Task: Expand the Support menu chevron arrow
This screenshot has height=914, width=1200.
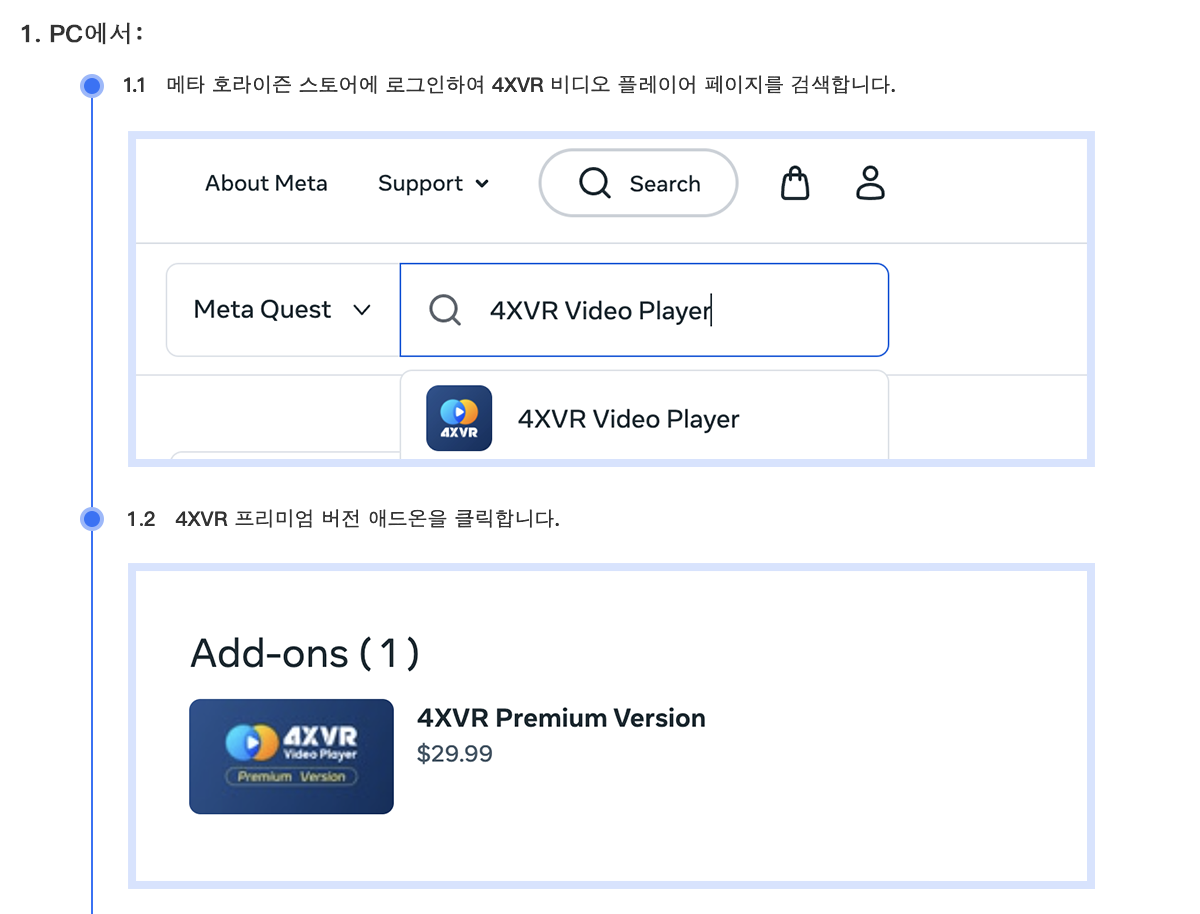Action: point(482,184)
